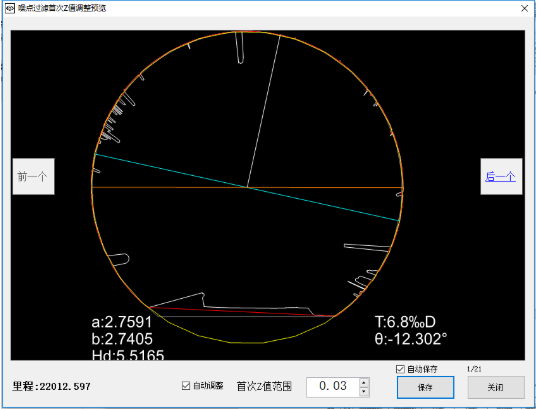Go to previous section with 前一个
Screen dimensions: 538x409
(33, 176)
